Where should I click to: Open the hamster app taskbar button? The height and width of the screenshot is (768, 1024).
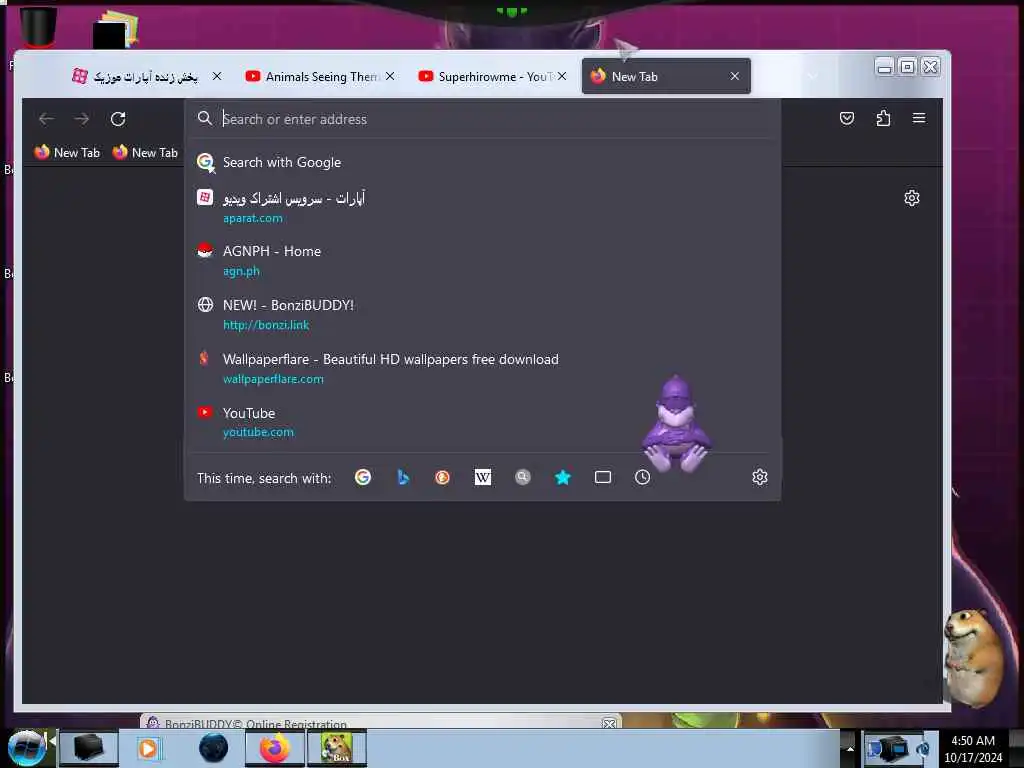click(x=337, y=748)
